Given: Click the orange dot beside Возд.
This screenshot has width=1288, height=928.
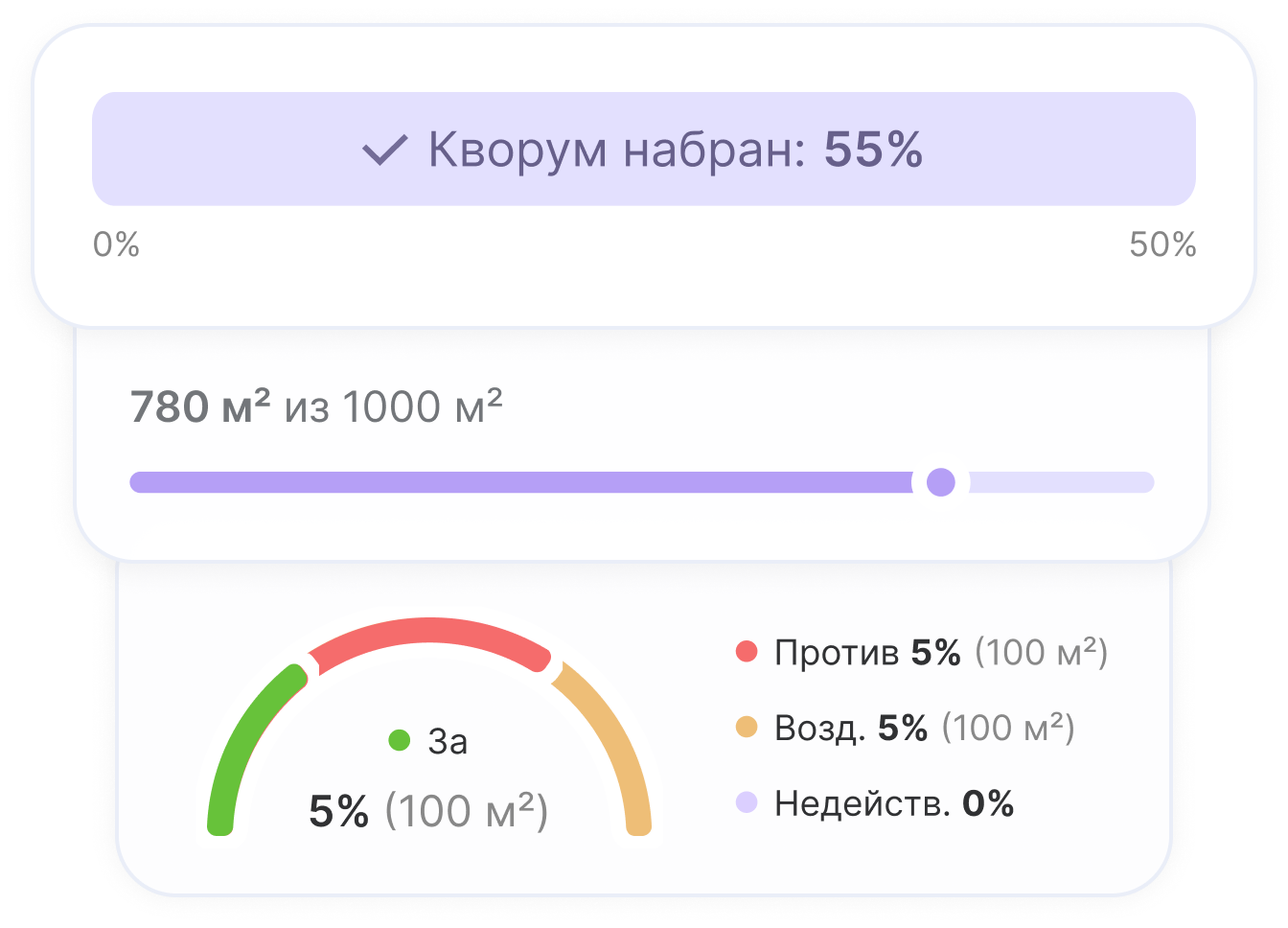Looking at the screenshot, I should click(747, 728).
